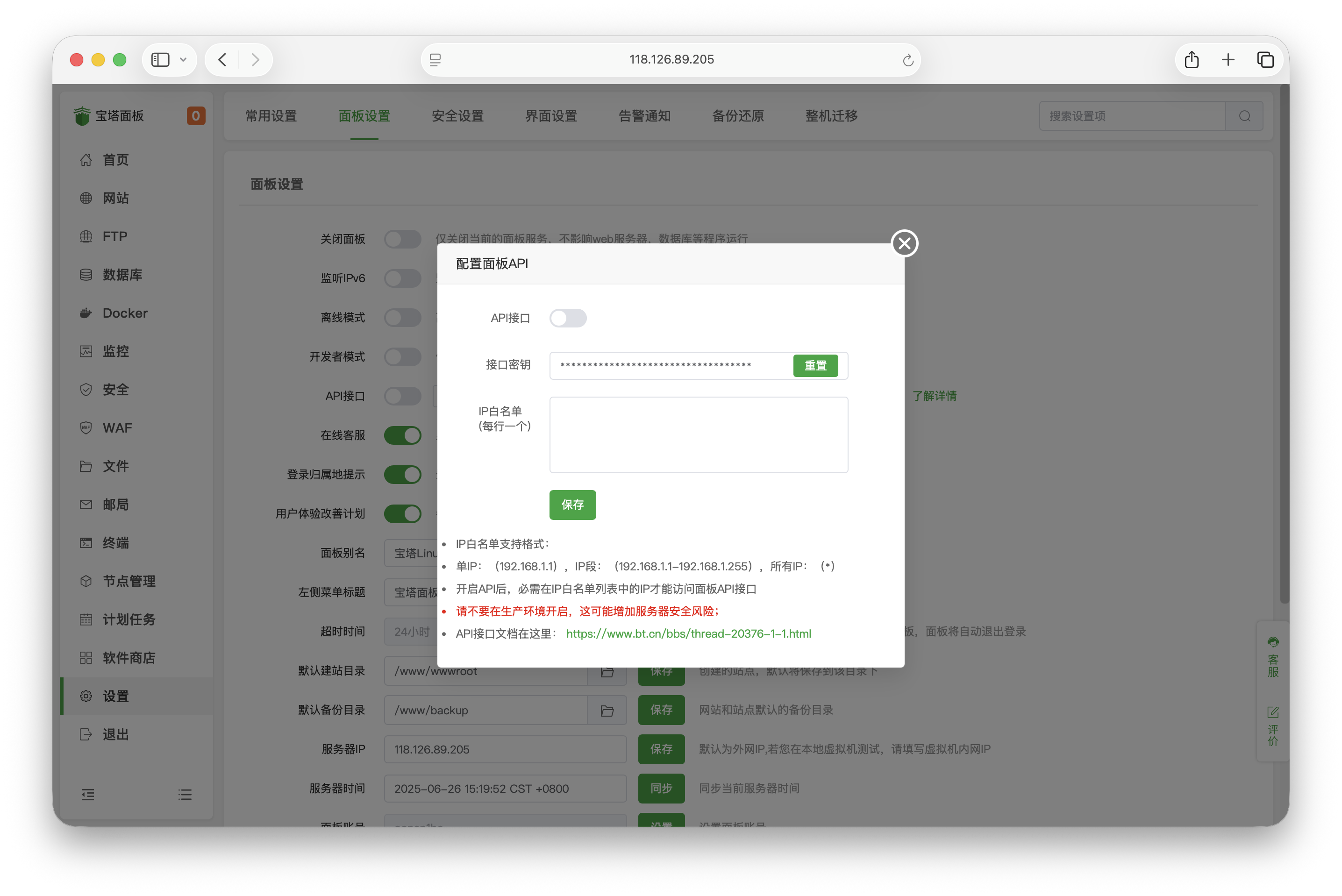Open the 终端 terminal section
The image size is (1342, 896).
tap(114, 543)
